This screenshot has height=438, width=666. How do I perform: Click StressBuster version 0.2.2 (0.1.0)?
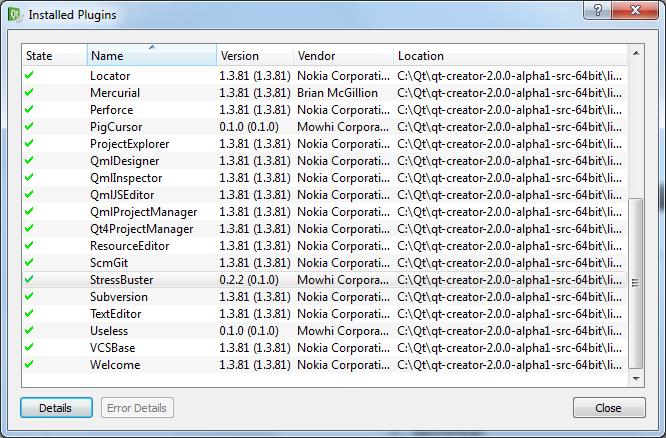point(249,280)
